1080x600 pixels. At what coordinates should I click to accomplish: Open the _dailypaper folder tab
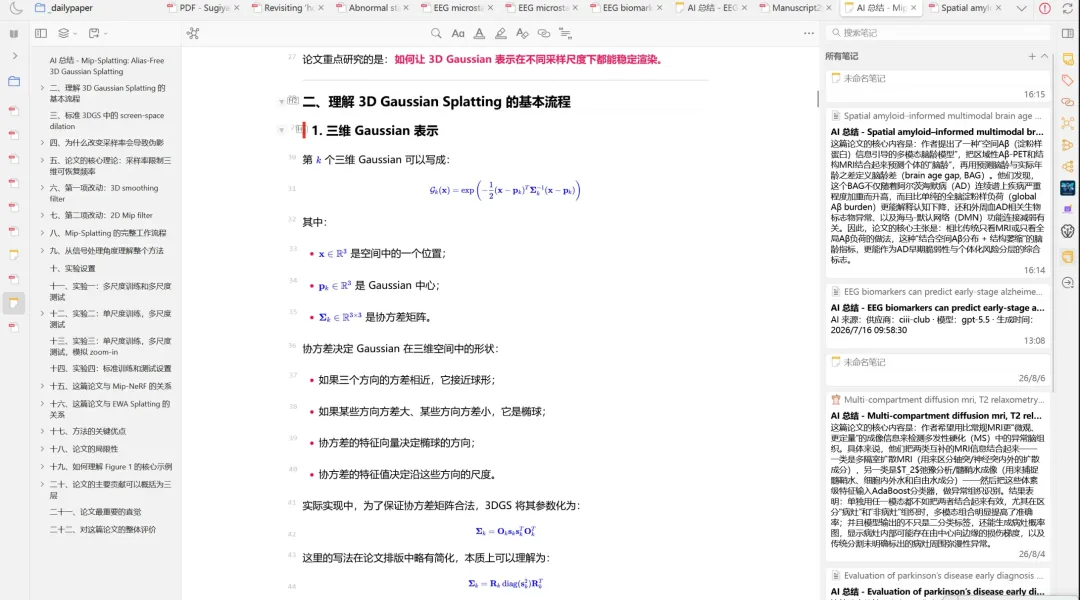coord(64,8)
